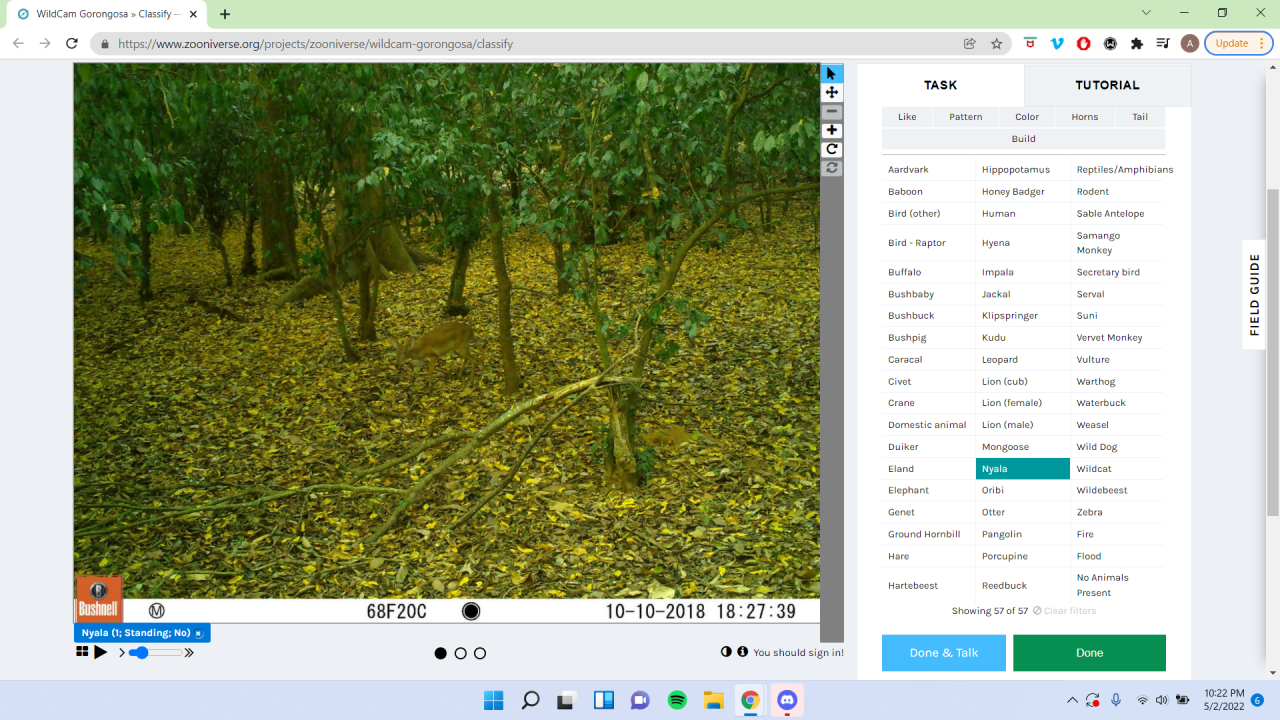
Task: Click the Done & Talk button
Action: (x=944, y=653)
